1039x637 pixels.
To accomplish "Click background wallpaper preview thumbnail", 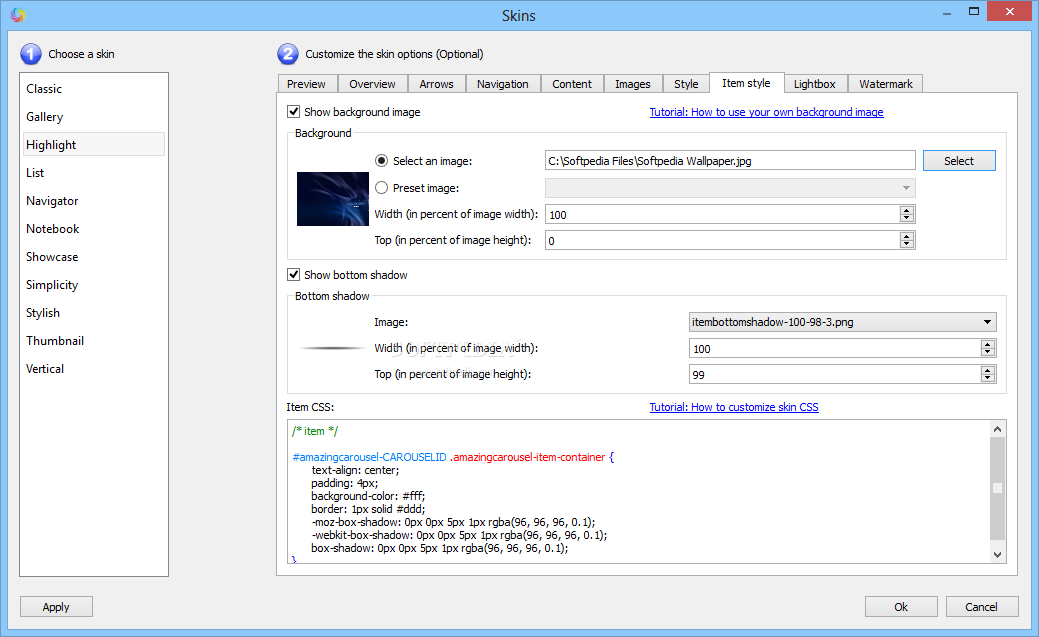I will click(x=333, y=199).
